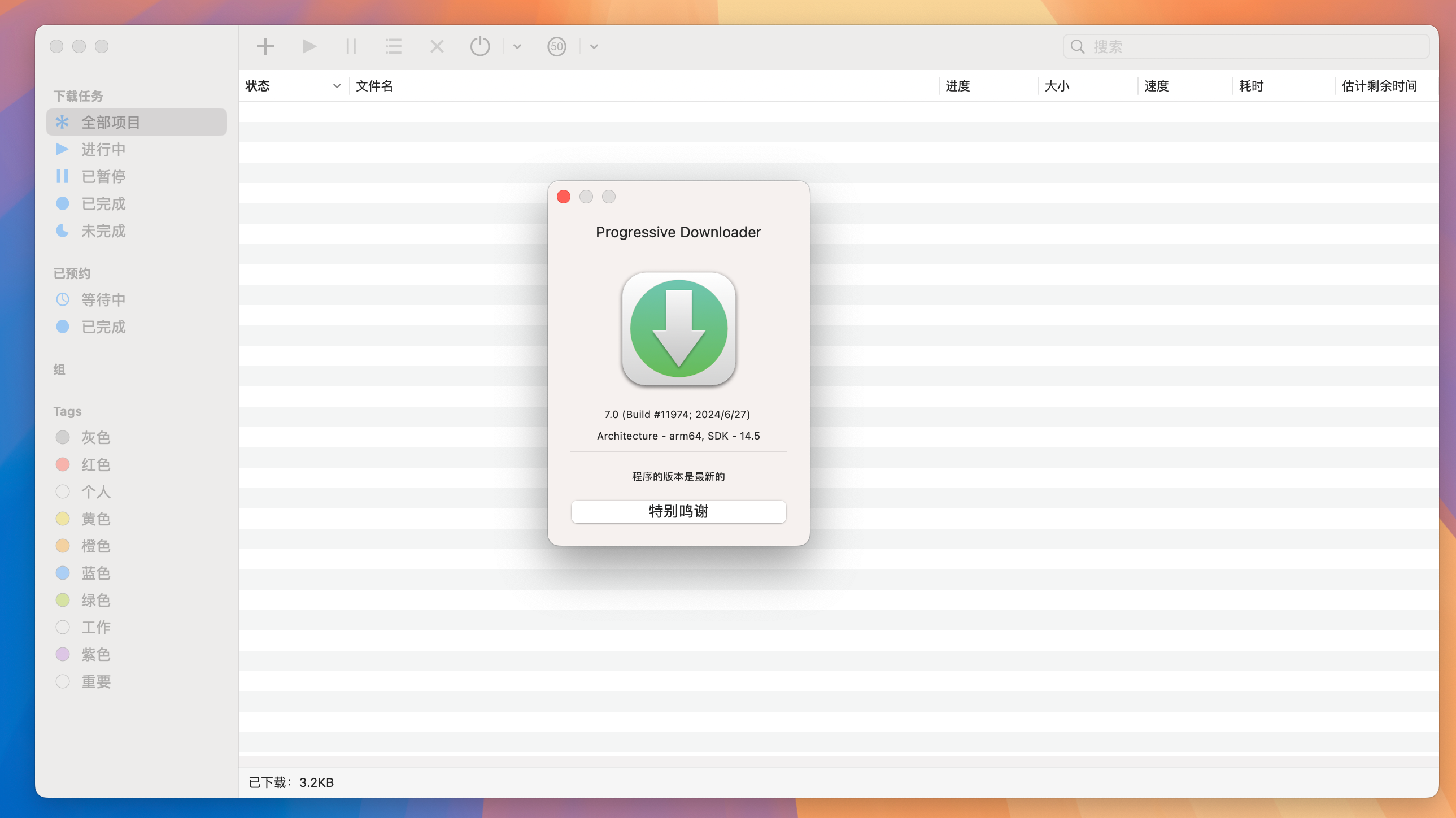Select 已完成 under 下载任务
Image resolution: width=1456 pixels, height=818 pixels.
click(137, 203)
